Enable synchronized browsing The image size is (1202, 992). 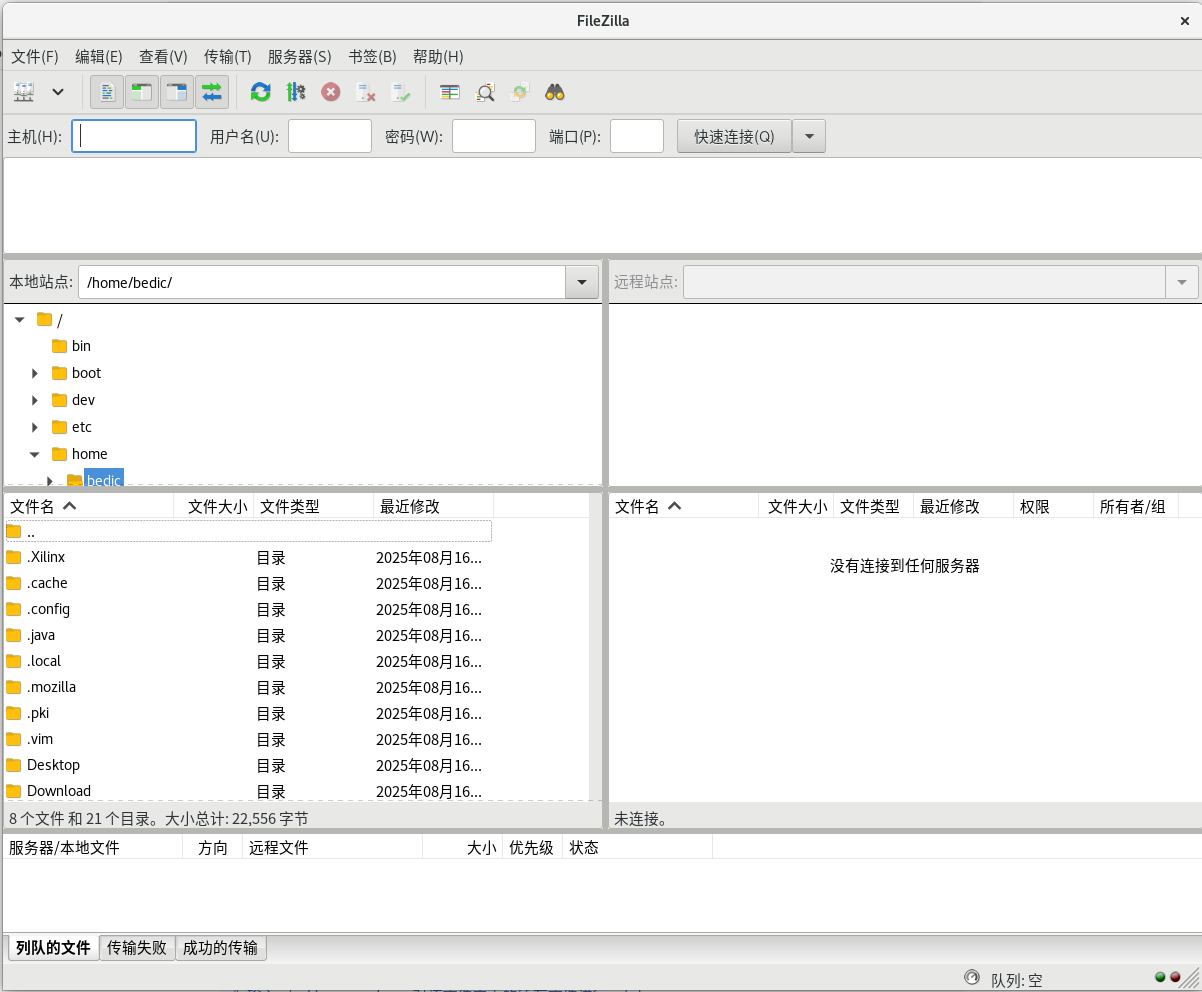tap(519, 91)
